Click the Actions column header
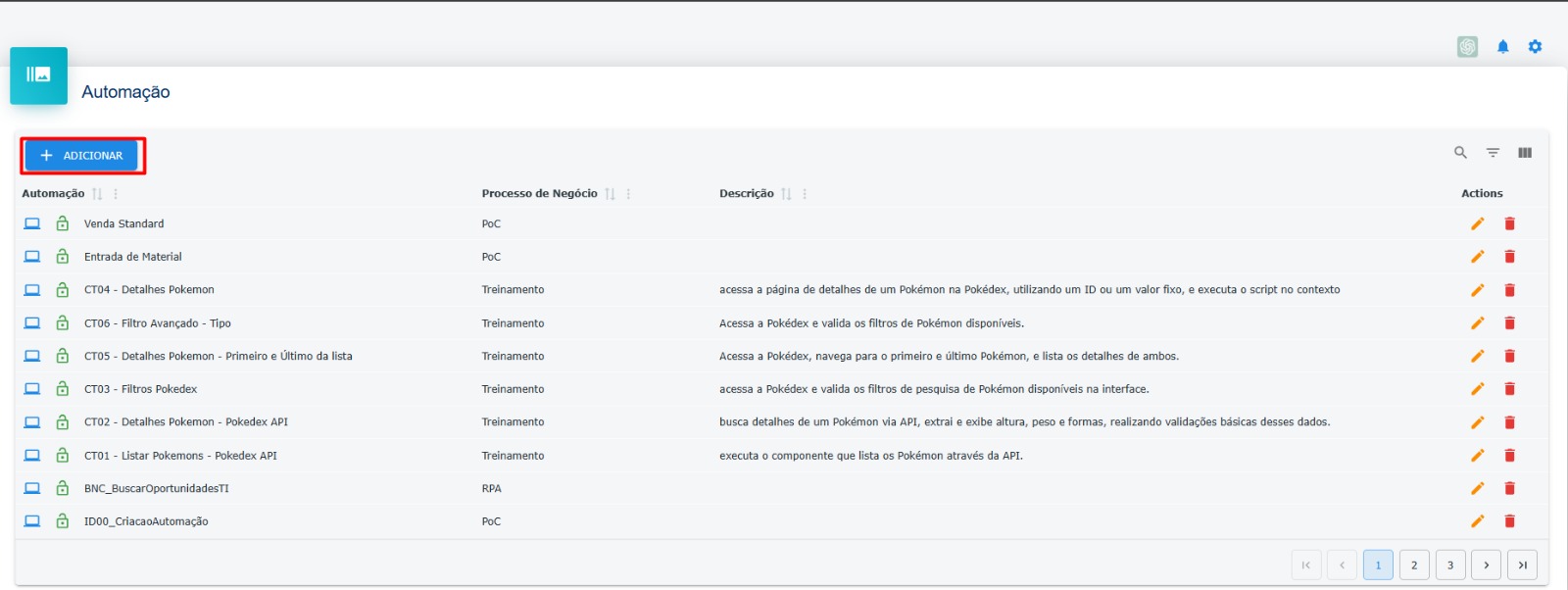 [1482, 194]
